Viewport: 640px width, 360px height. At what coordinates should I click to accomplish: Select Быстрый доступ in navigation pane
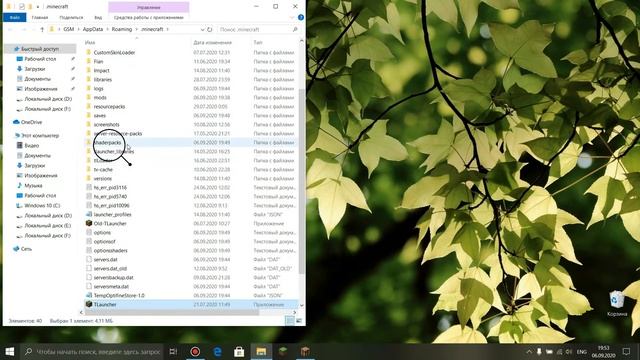tap(41, 49)
